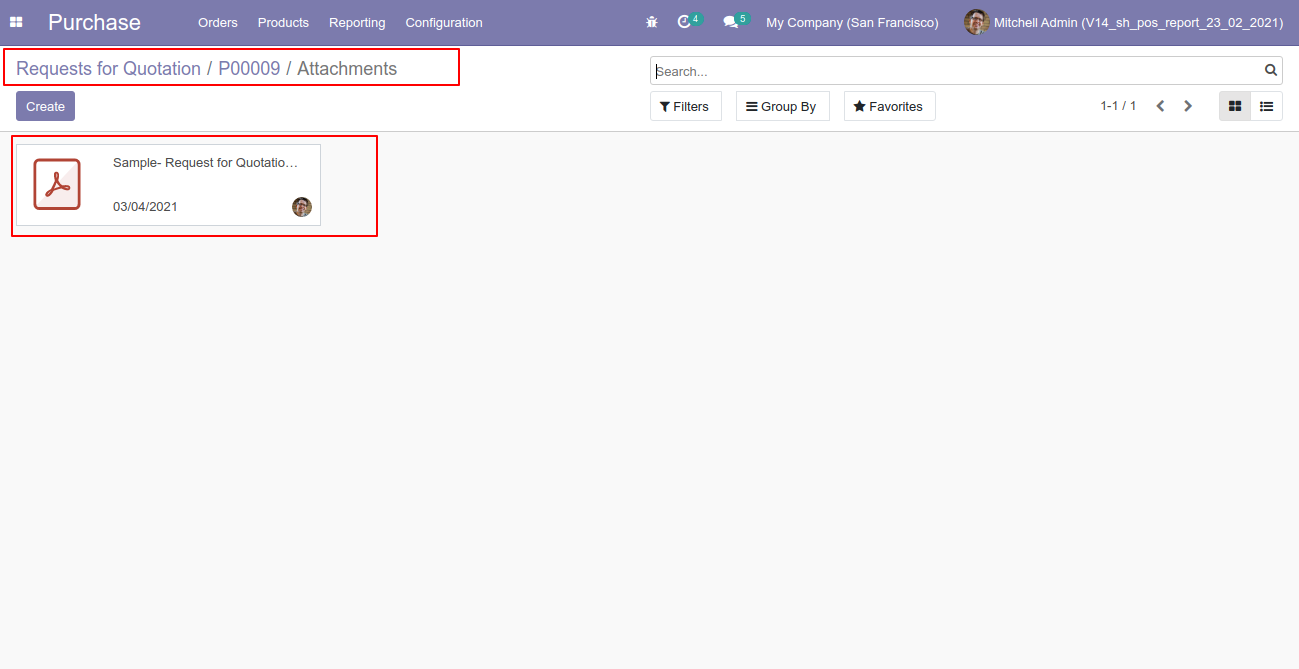The image size is (1299, 669).
Task: Focus the Search input field
Action: pyautogui.click(x=957, y=71)
